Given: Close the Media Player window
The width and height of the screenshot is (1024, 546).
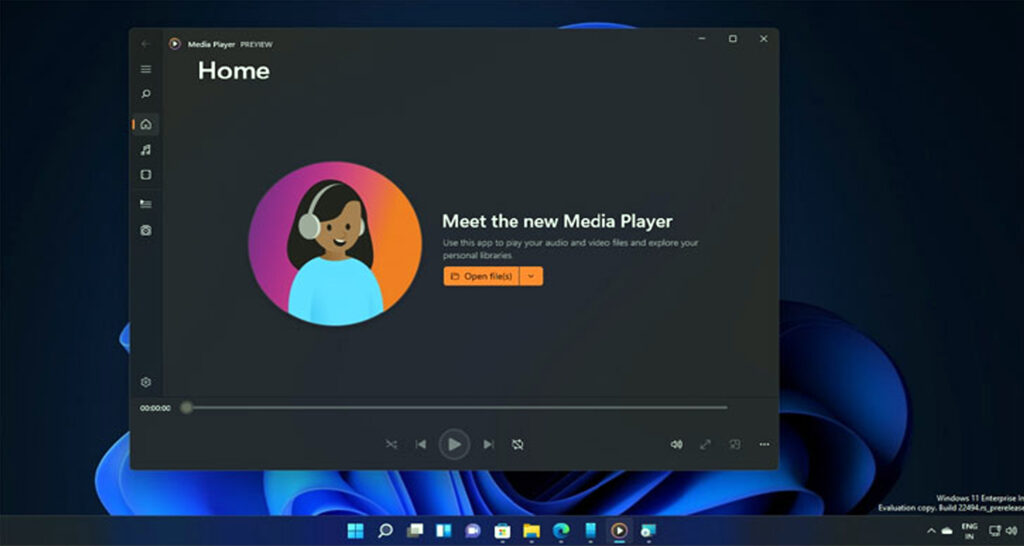Looking at the screenshot, I should (763, 39).
